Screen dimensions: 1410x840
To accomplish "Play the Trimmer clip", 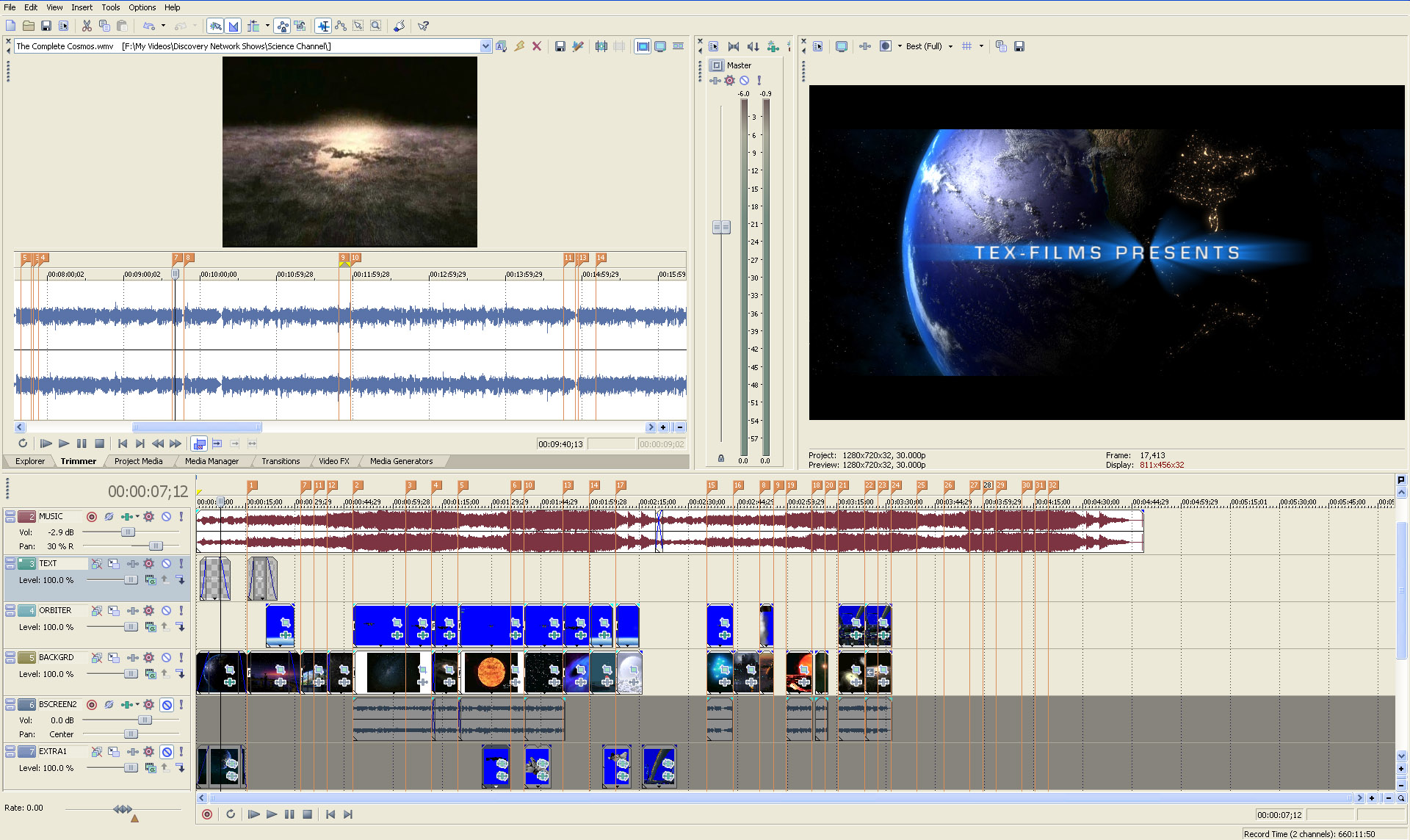I will 64,444.
